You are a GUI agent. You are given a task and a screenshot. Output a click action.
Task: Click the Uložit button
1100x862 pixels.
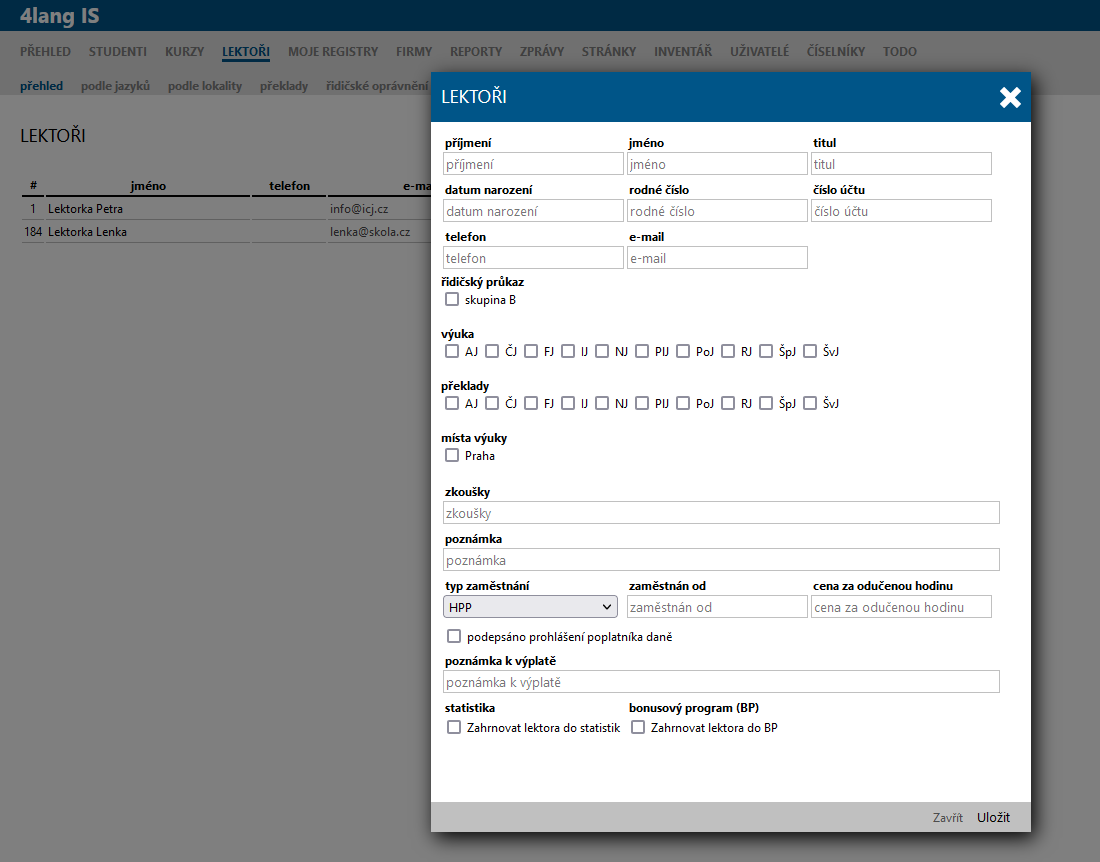point(993,817)
